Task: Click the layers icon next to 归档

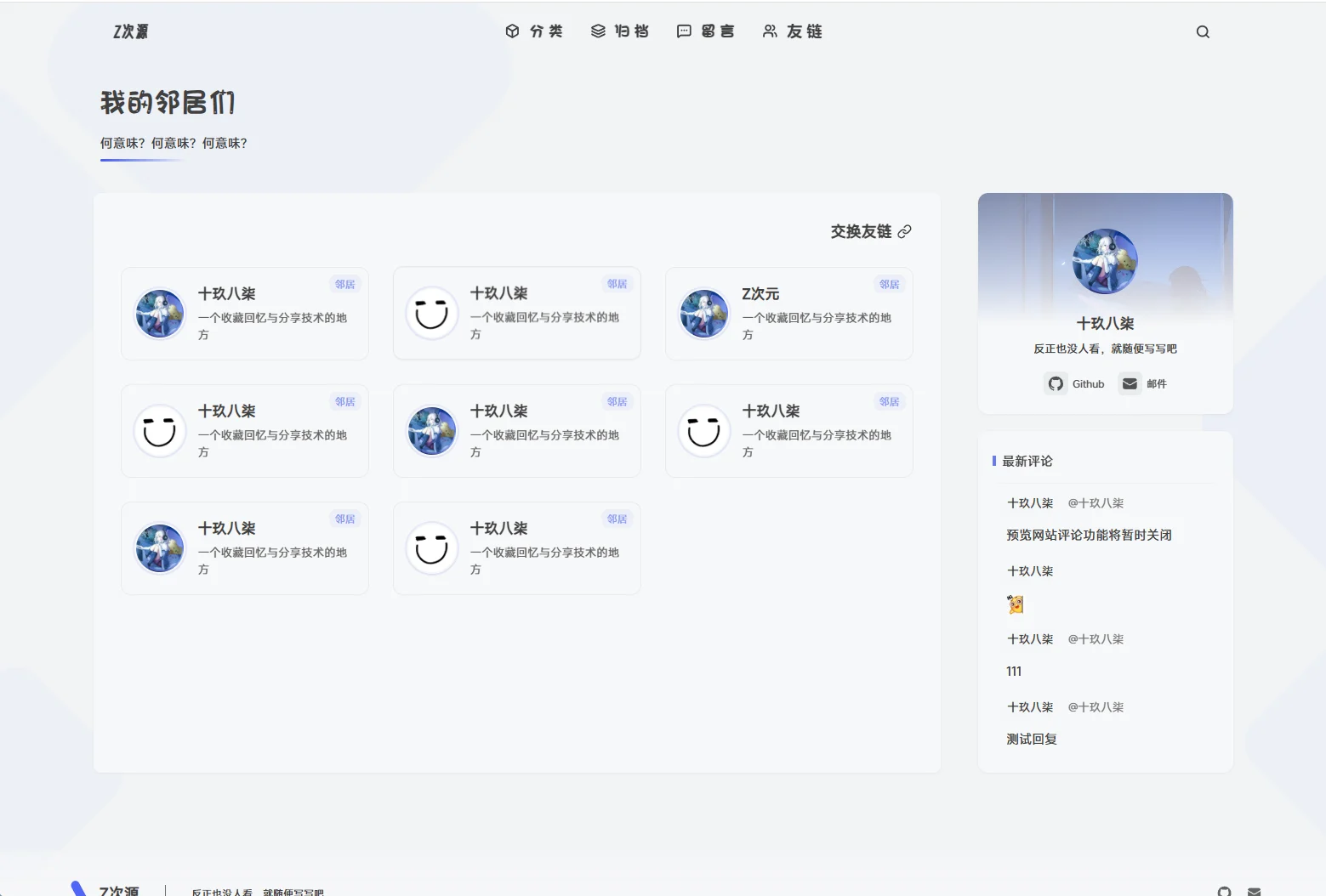Action: (598, 31)
